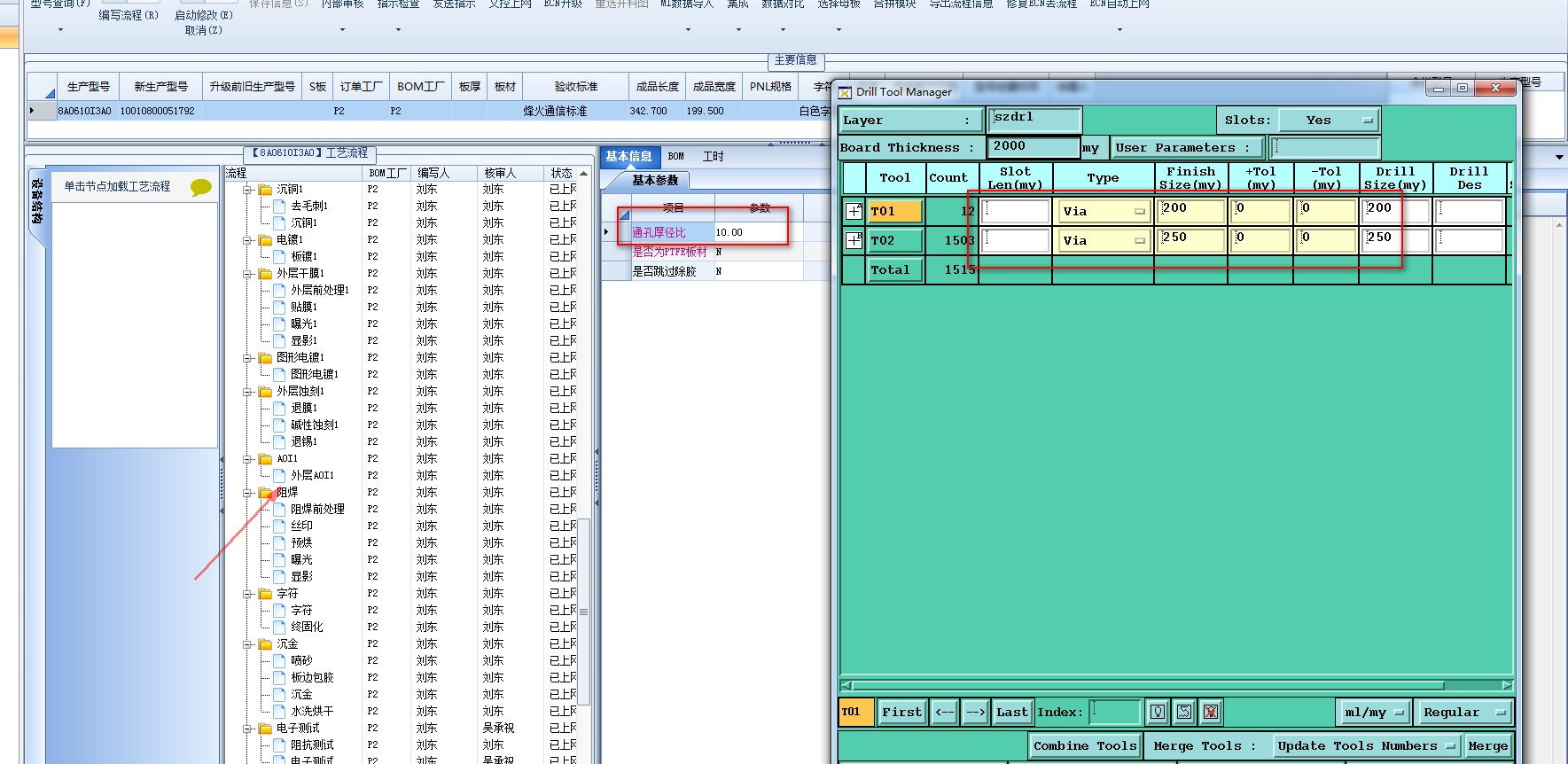This screenshot has height=764, width=1568.
Task: Click the 字符 folder icon in tree
Action: 266,594
